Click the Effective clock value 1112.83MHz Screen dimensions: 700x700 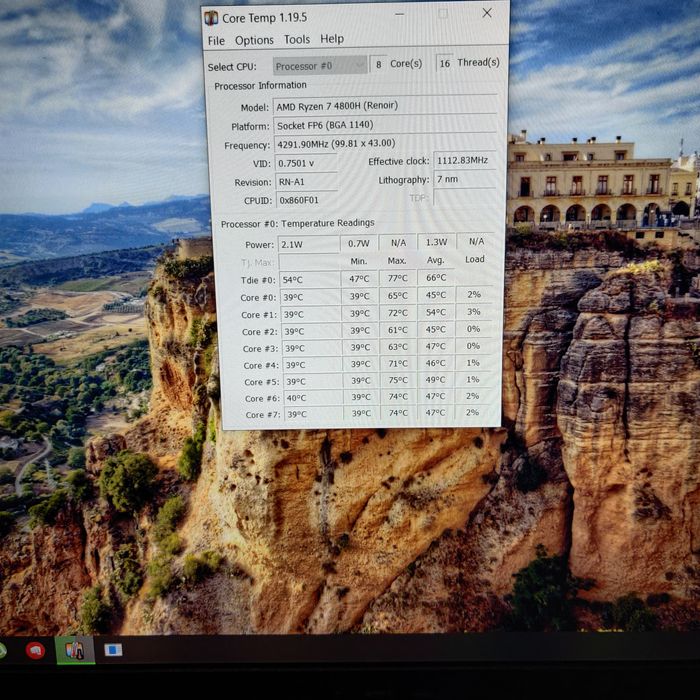click(x=465, y=160)
